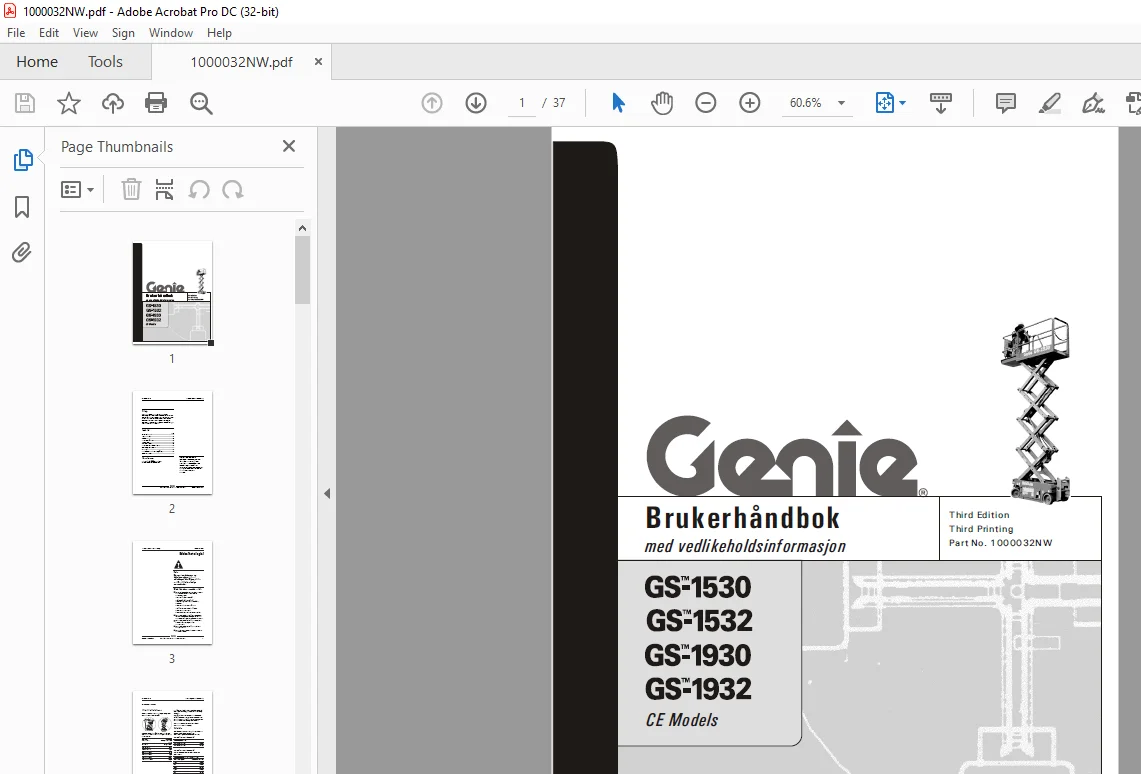
Task: Activate the hand pan tool
Action: coord(661,103)
